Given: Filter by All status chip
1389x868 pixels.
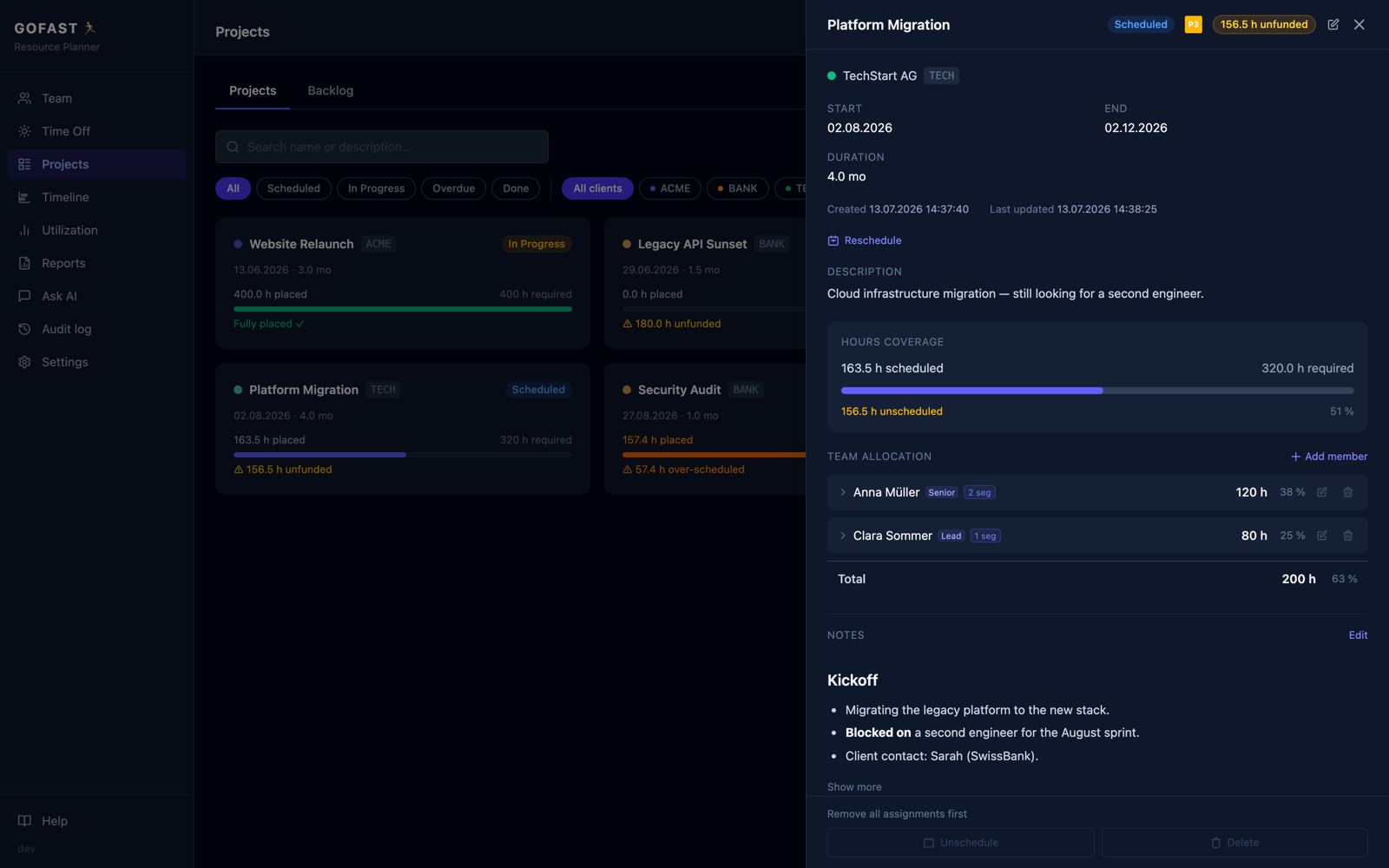Looking at the screenshot, I should click(234, 188).
